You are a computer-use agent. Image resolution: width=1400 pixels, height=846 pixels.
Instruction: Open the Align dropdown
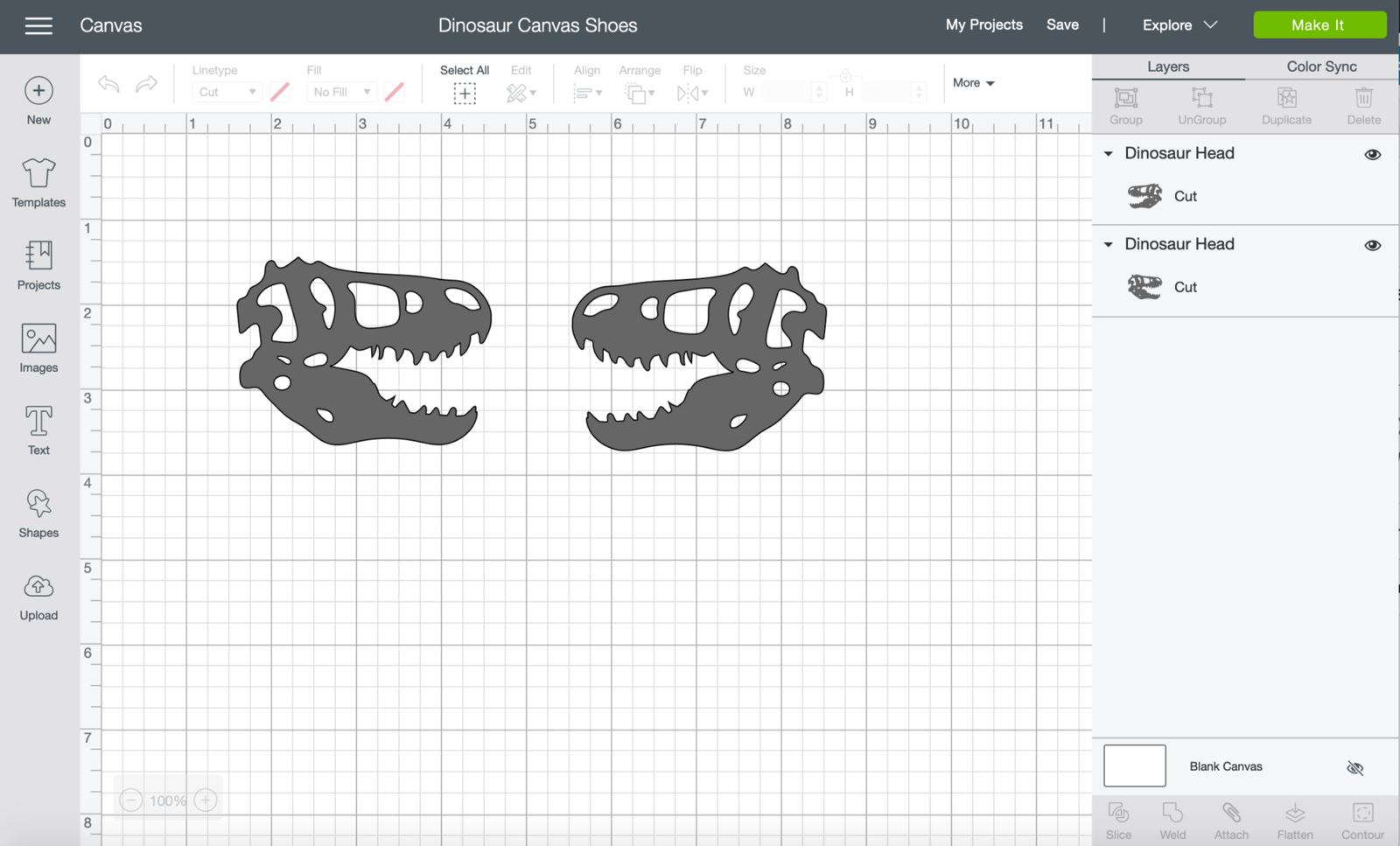click(x=587, y=93)
